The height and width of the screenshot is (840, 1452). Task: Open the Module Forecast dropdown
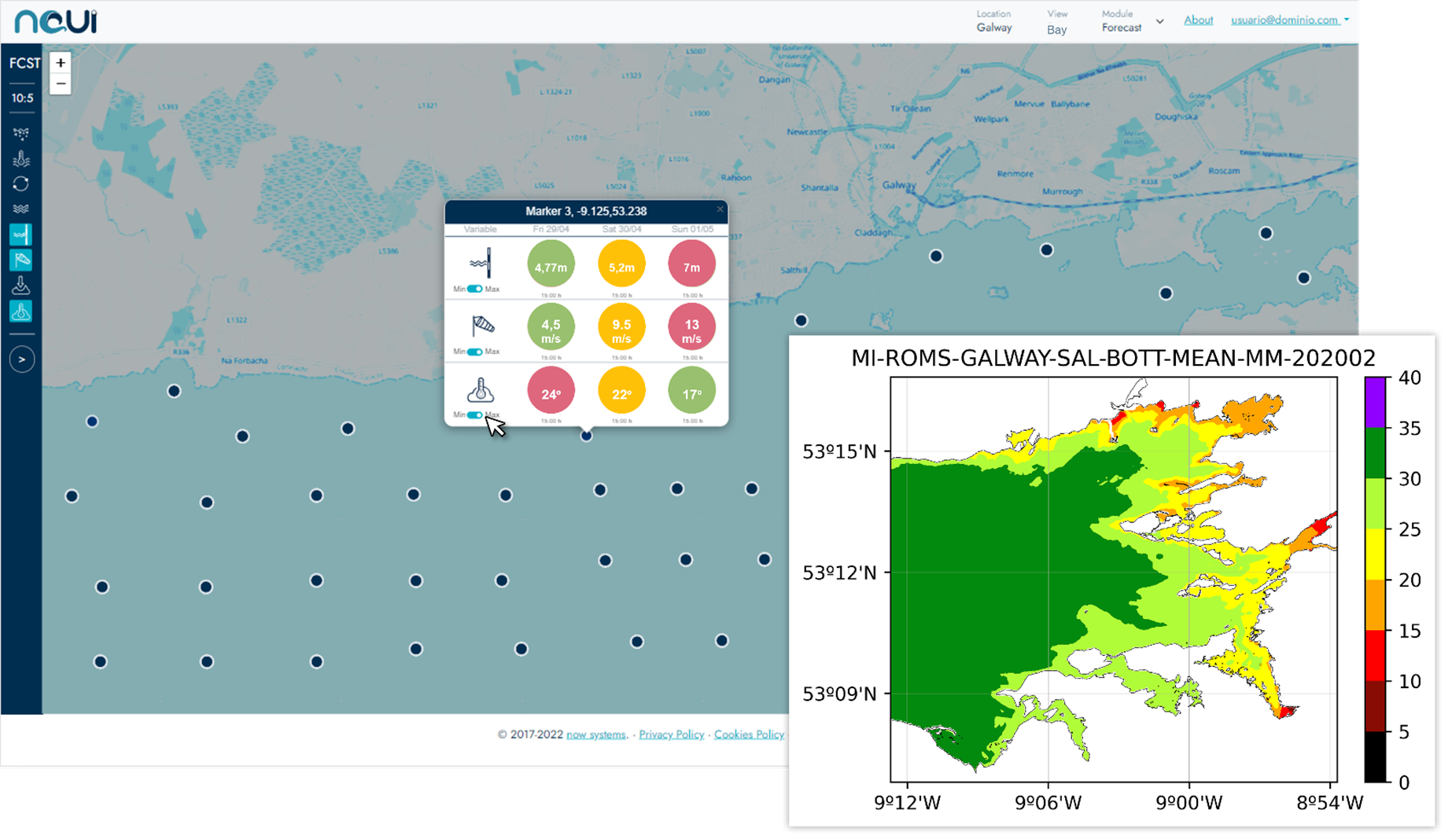(x=1132, y=21)
